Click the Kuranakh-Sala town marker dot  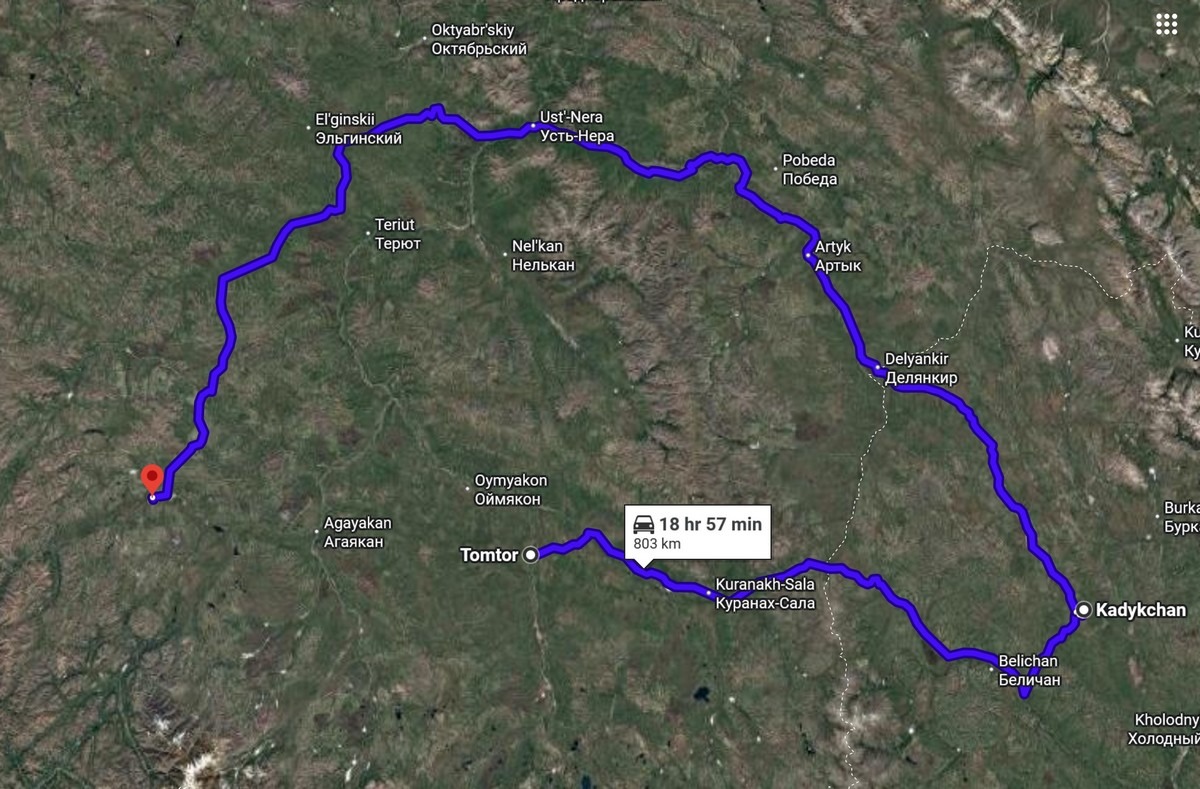click(x=709, y=594)
